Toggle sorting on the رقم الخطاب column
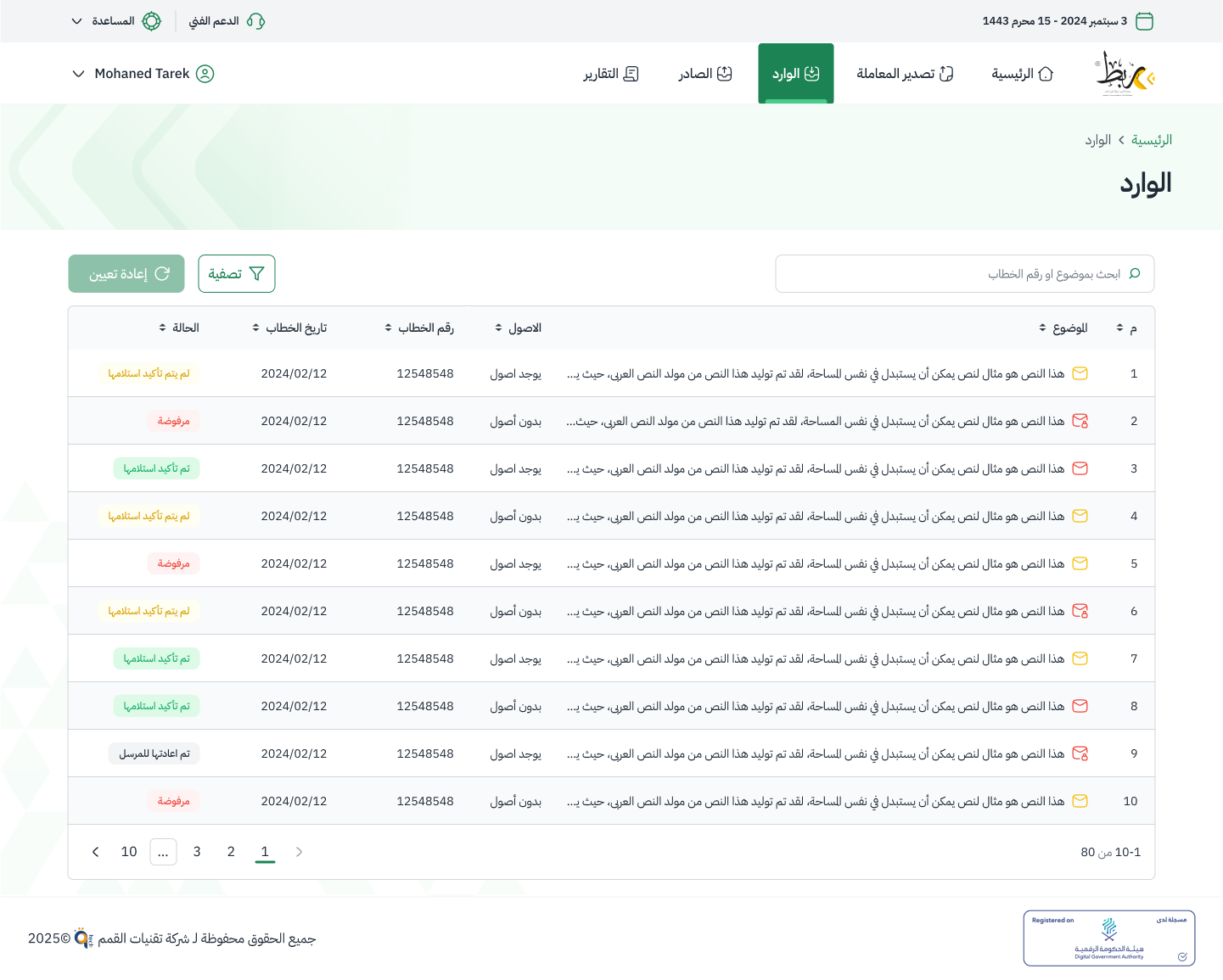This screenshot has height=980, width=1223. click(388, 328)
